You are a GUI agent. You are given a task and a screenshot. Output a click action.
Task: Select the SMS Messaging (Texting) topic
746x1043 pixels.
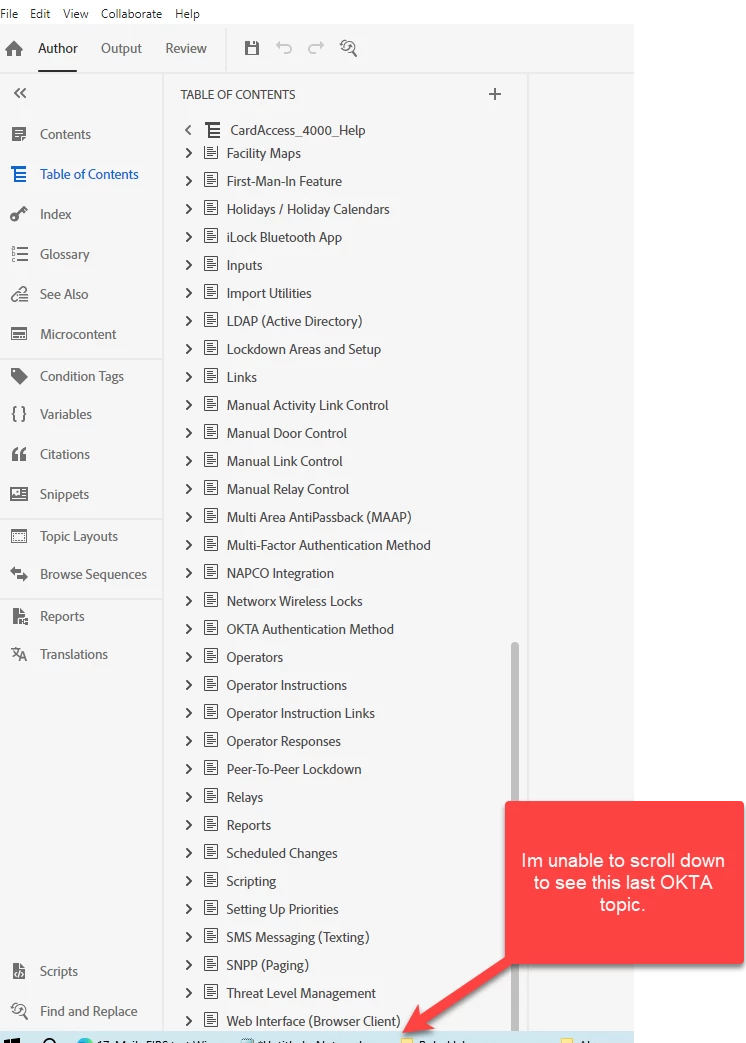(297, 937)
